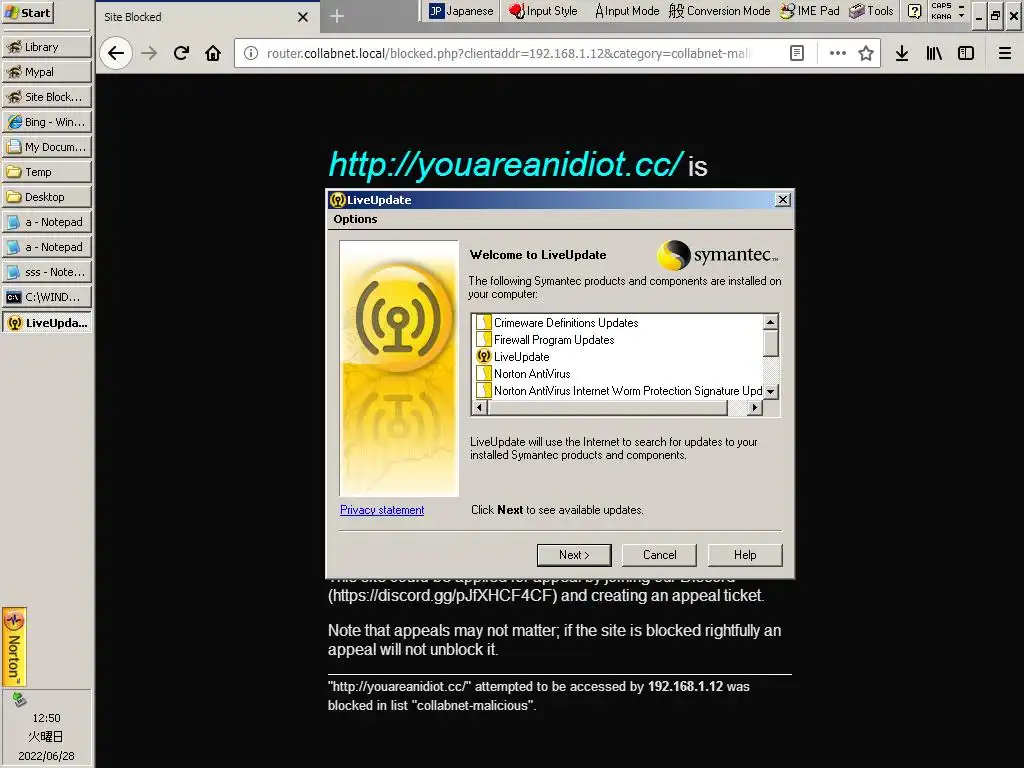Go back using the browser back arrow

(x=116, y=54)
